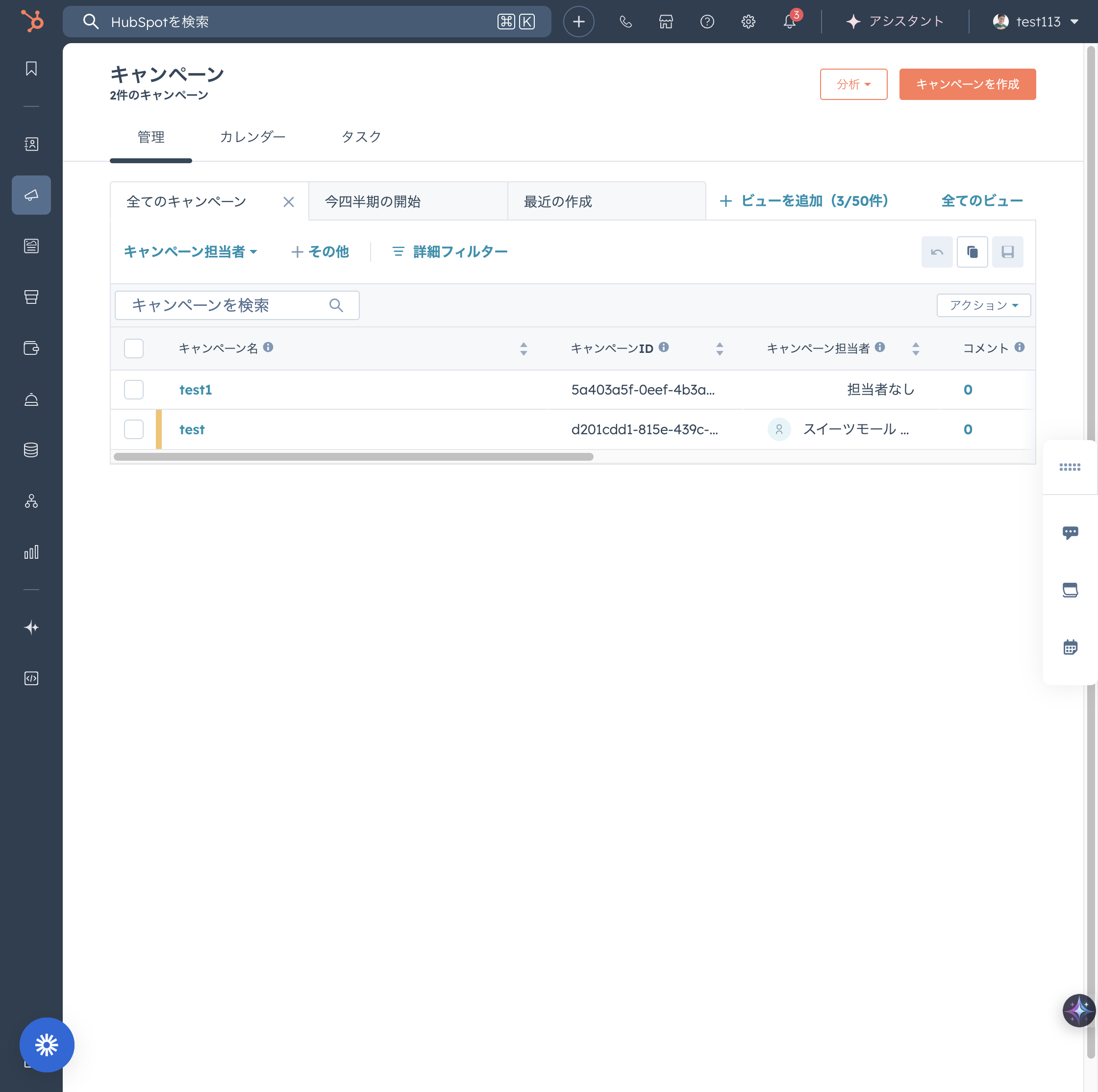Check the test campaign row checkbox
This screenshot has height=1092, width=1098.
[133, 429]
